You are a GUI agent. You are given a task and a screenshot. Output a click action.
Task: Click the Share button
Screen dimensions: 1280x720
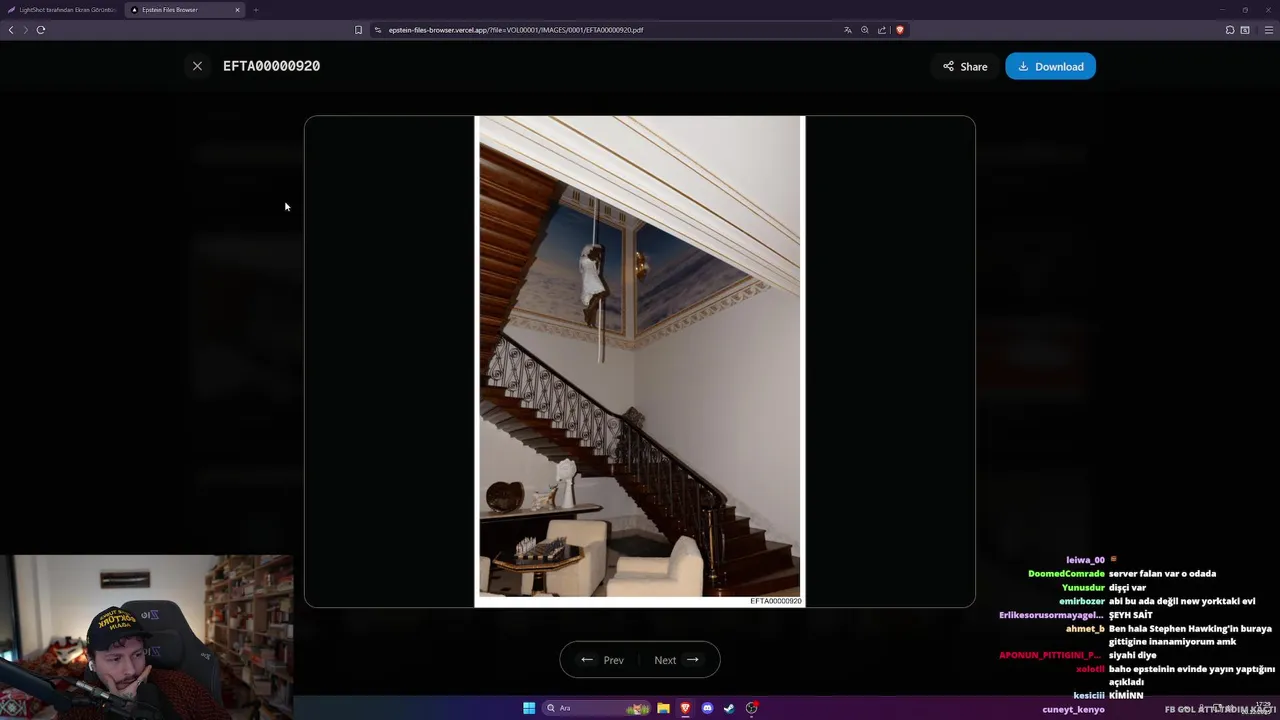click(965, 67)
